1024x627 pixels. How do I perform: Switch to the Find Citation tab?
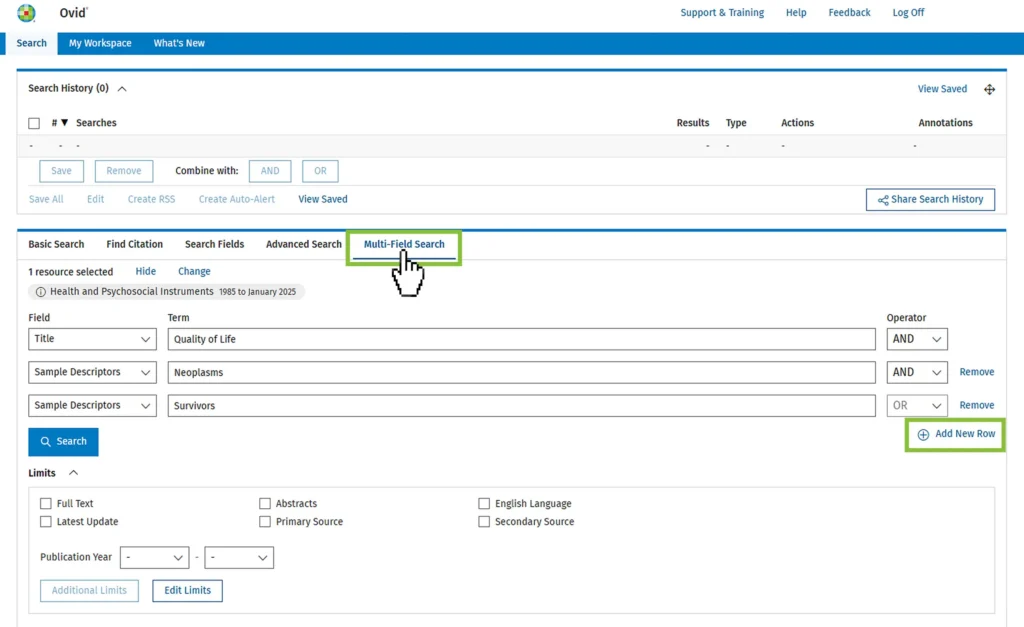pos(135,244)
